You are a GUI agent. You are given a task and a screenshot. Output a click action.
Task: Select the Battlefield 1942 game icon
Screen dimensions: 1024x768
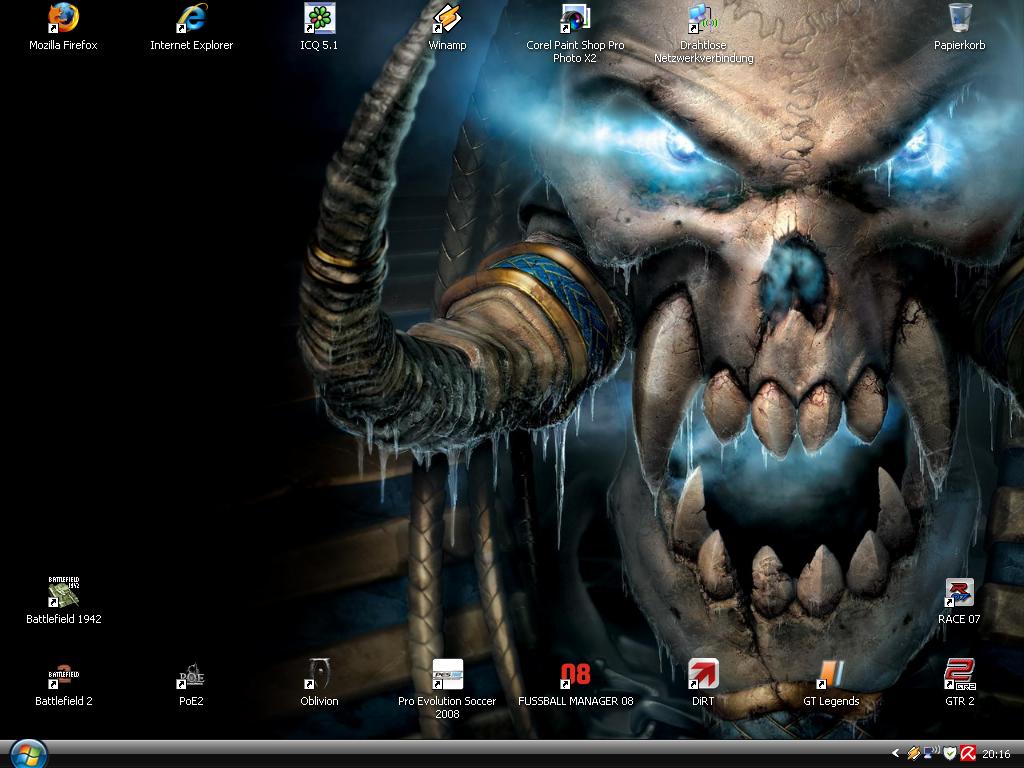click(63, 592)
